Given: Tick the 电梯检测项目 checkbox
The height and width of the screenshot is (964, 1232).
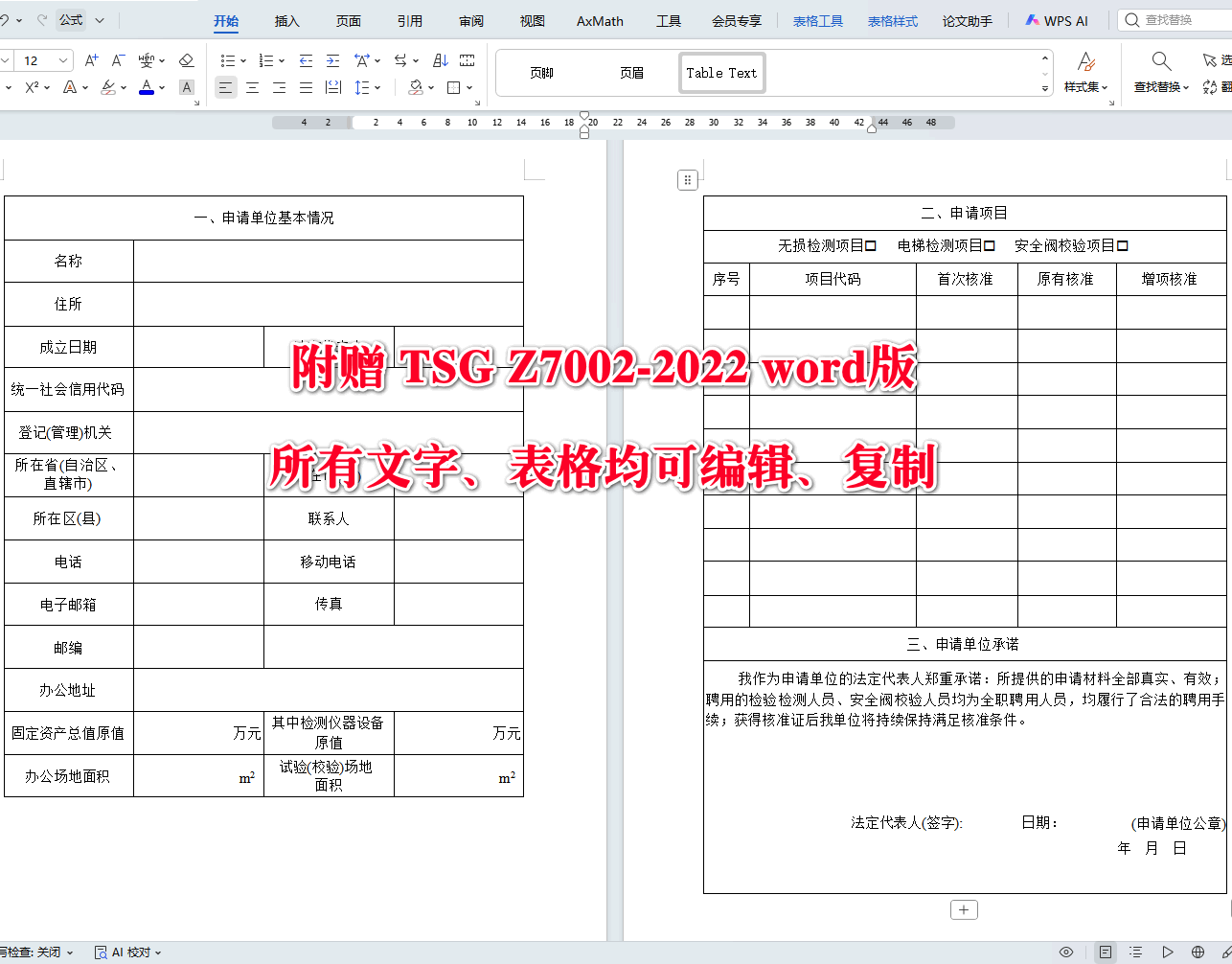Looking at the screenshot, I should (x=990, y=246).
